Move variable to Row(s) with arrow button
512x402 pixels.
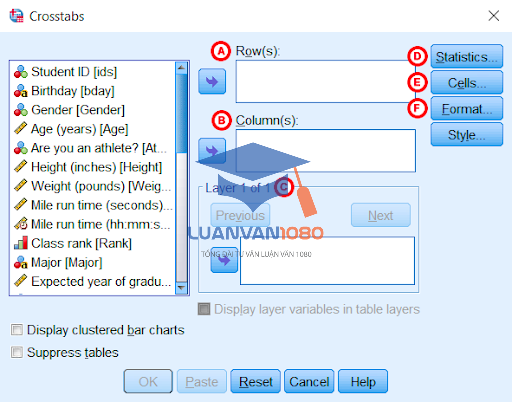212,81
